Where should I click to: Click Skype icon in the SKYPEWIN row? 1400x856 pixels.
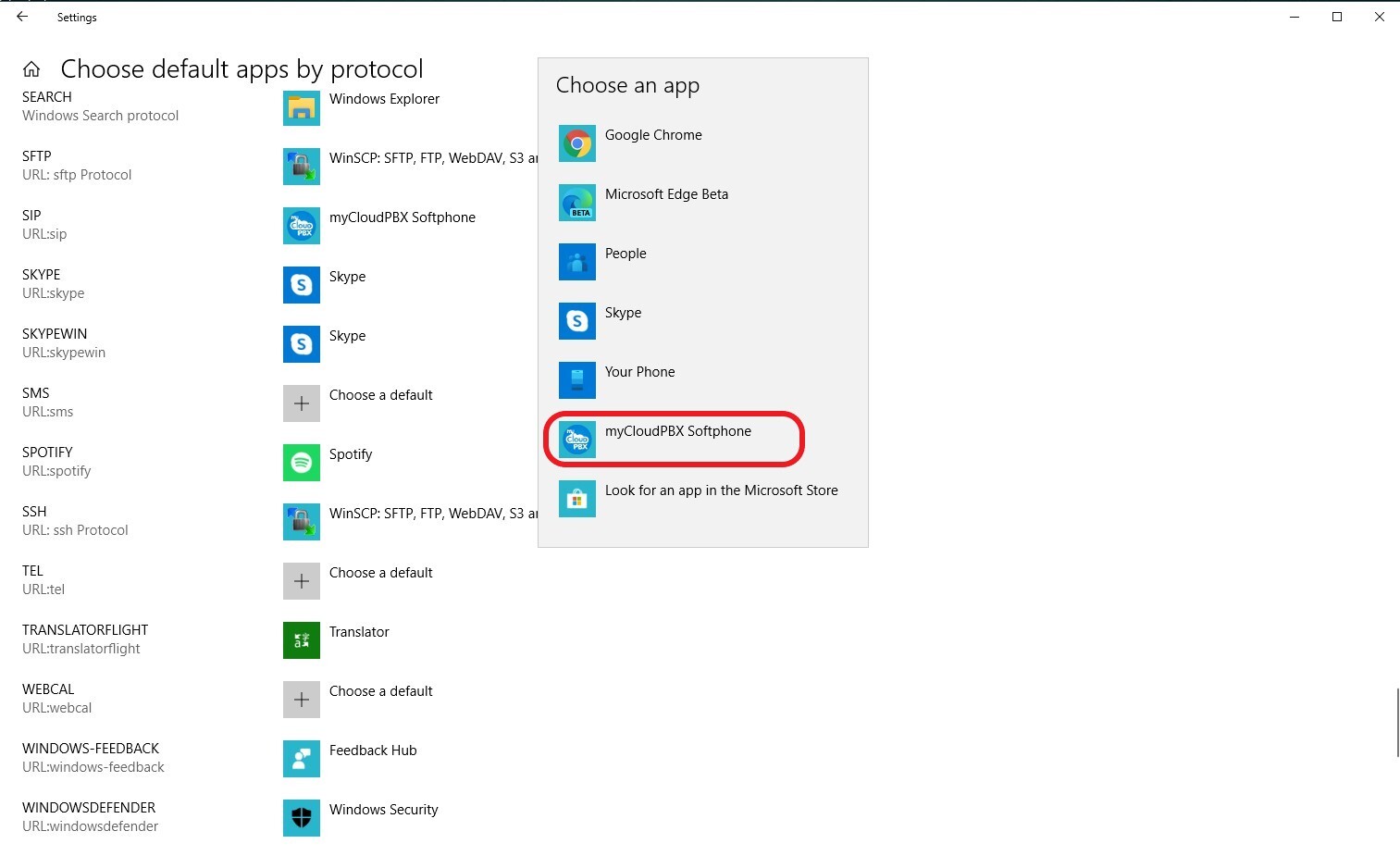(302, 344)
